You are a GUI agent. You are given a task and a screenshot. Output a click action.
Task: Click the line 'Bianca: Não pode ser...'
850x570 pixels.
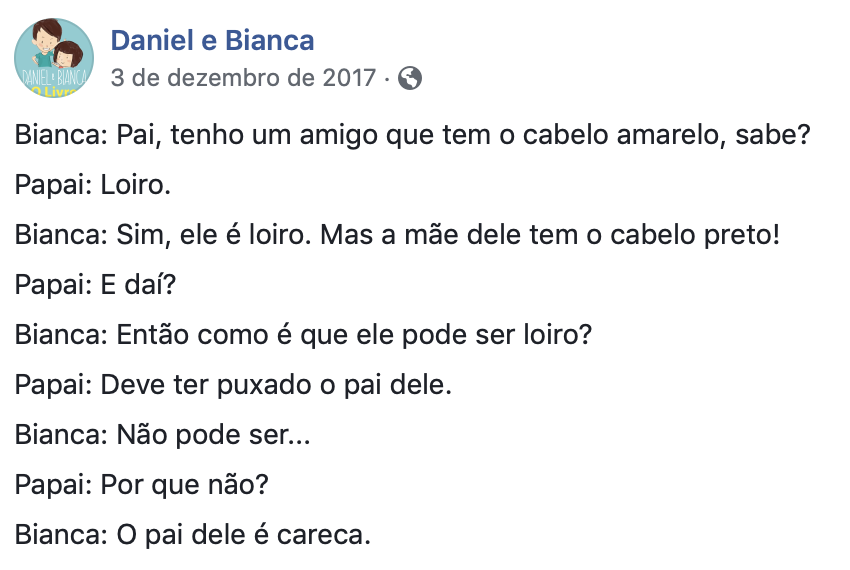point(163,435)
